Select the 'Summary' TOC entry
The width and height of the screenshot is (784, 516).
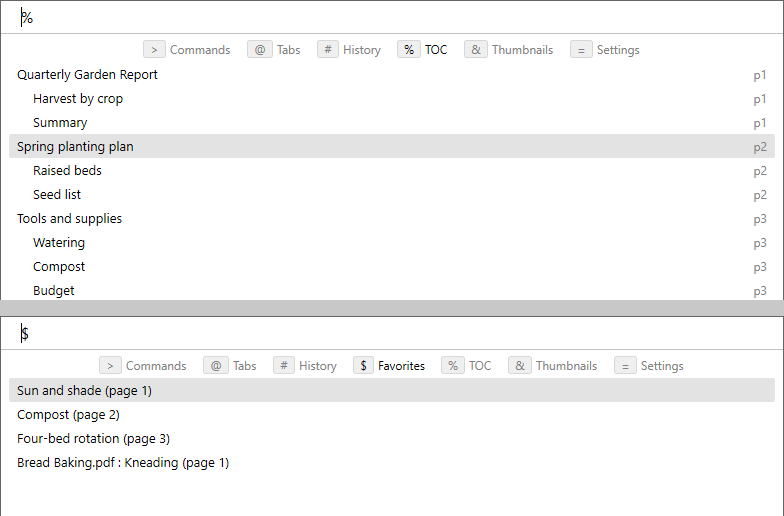pos(392,122)
